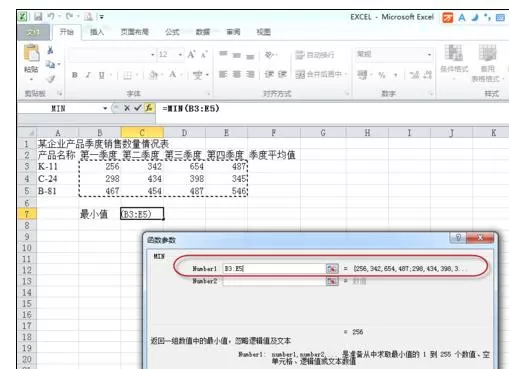This screenshot has width=509, height=369.
Task: Click the Undo icon in quick access toolbar
Action: tap(51, 16)
